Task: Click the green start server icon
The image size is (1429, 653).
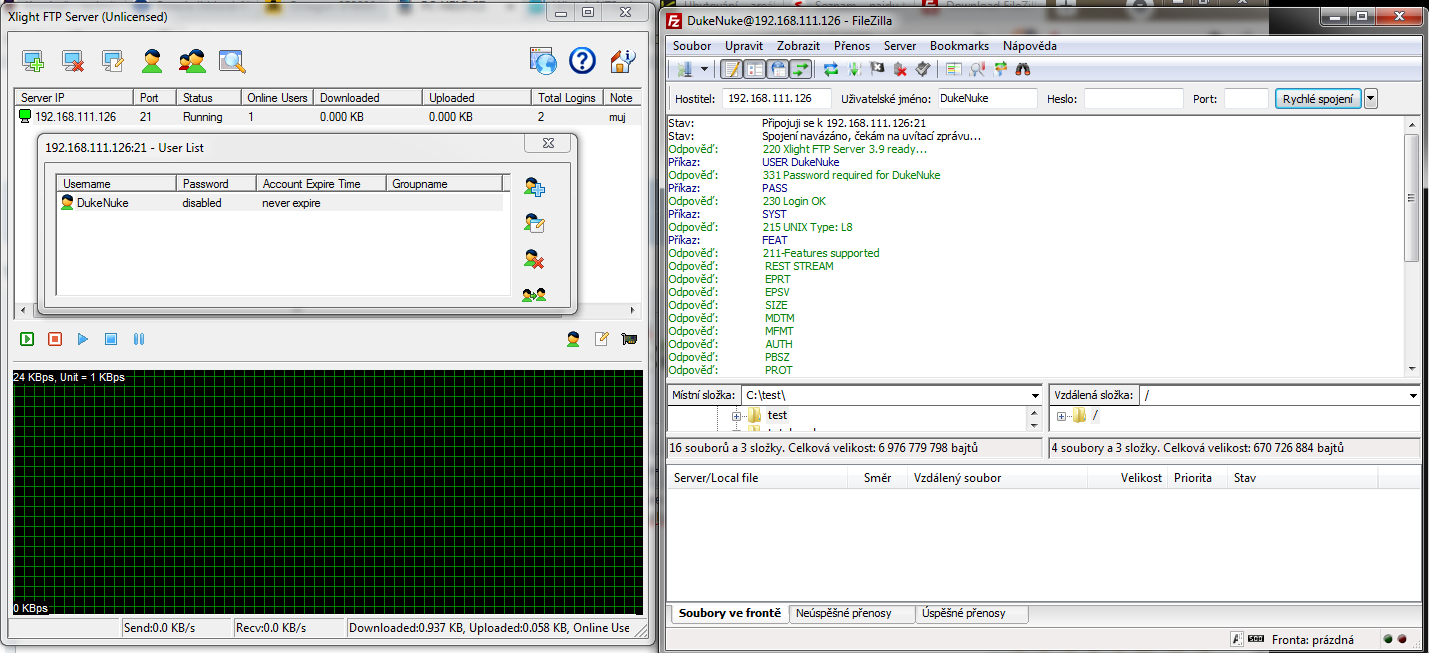Action: pos(27,340)
